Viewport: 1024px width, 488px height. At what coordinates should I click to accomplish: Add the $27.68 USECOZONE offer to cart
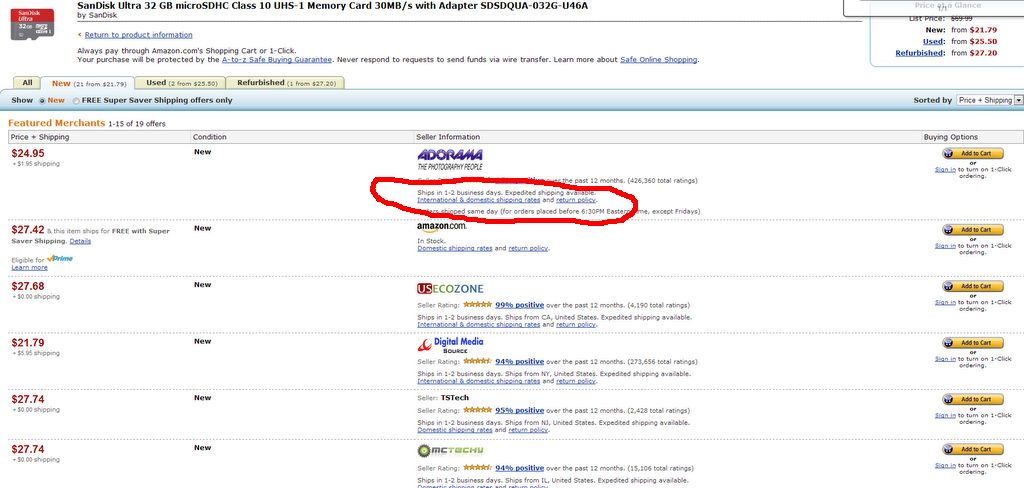972,286
